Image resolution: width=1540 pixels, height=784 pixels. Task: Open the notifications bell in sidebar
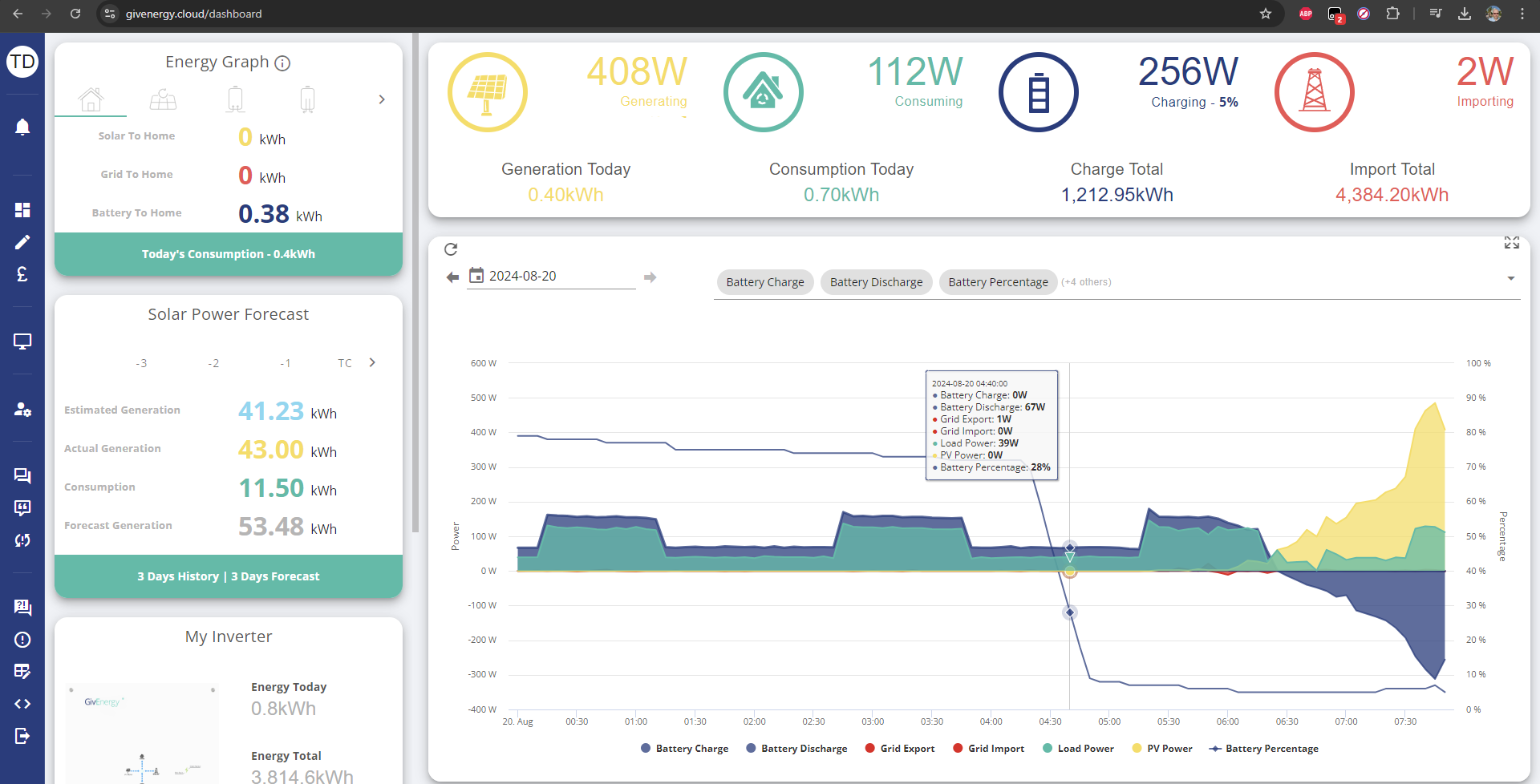coord(22,127)
